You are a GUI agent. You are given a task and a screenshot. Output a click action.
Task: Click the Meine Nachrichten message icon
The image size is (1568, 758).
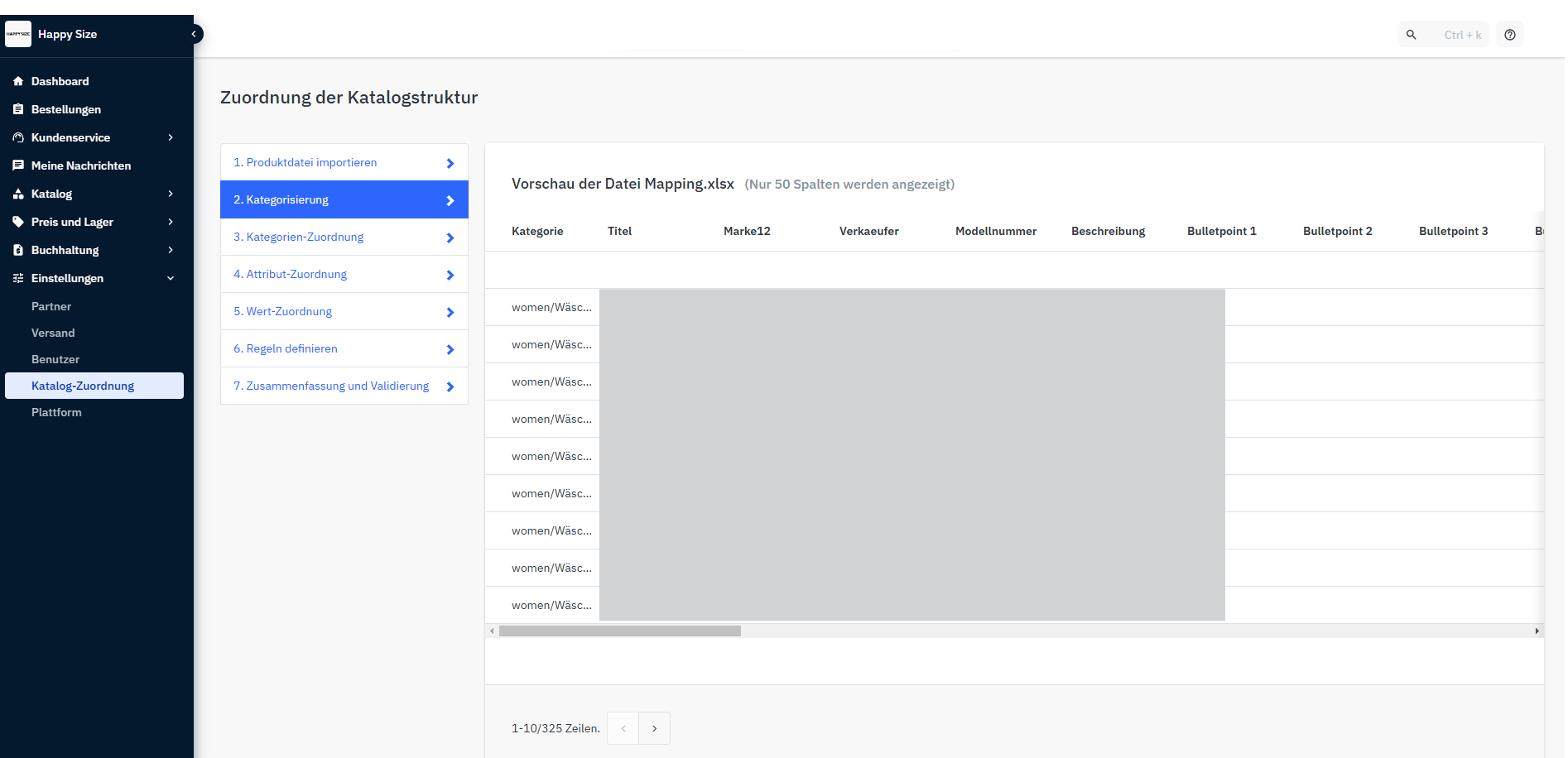click(18, 166)
